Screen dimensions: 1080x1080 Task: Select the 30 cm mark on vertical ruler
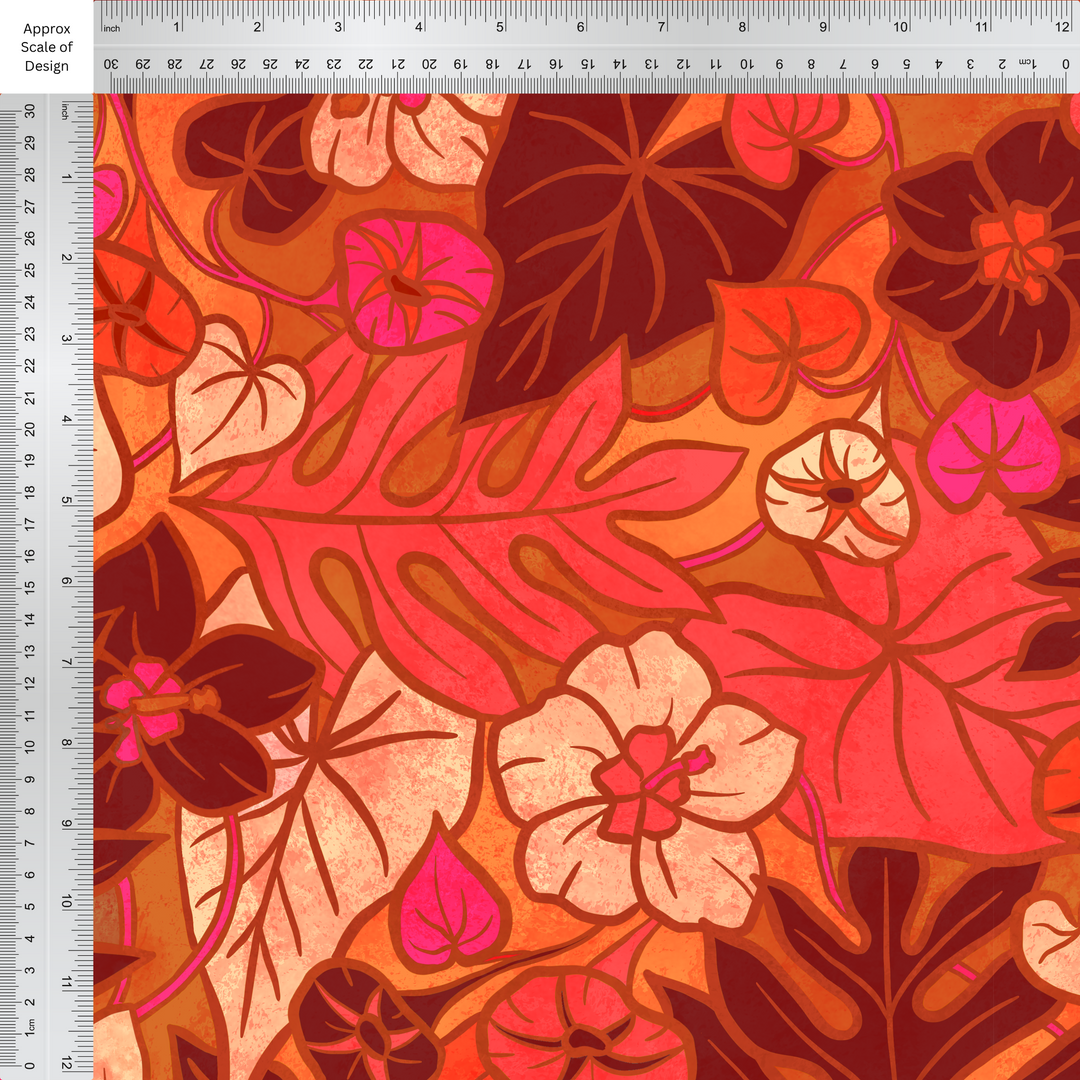tap(30, 111)
